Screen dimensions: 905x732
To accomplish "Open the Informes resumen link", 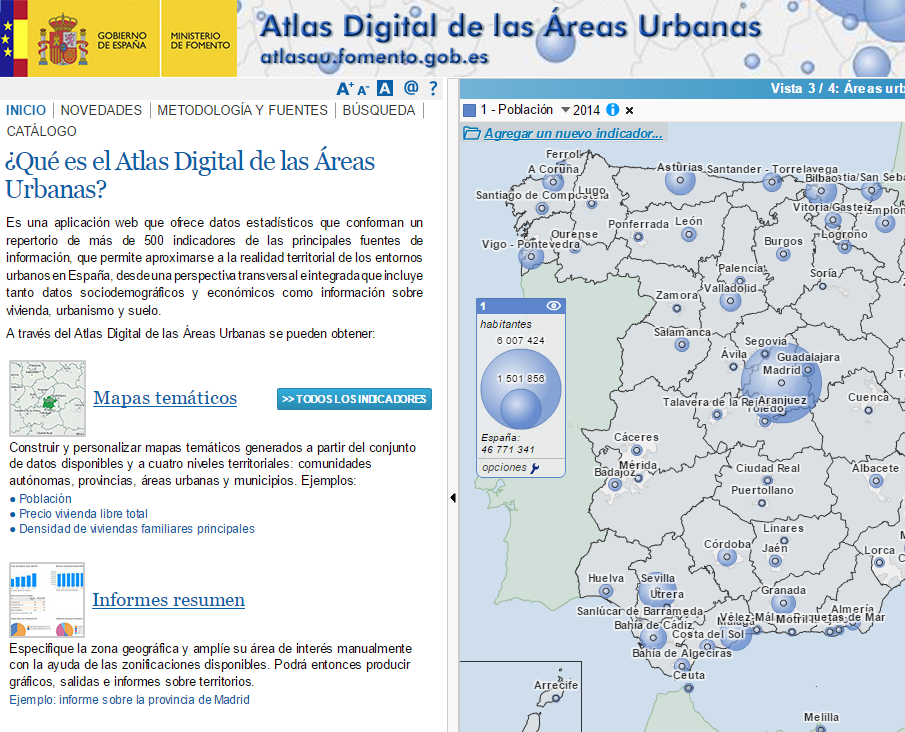I will 169,600.
